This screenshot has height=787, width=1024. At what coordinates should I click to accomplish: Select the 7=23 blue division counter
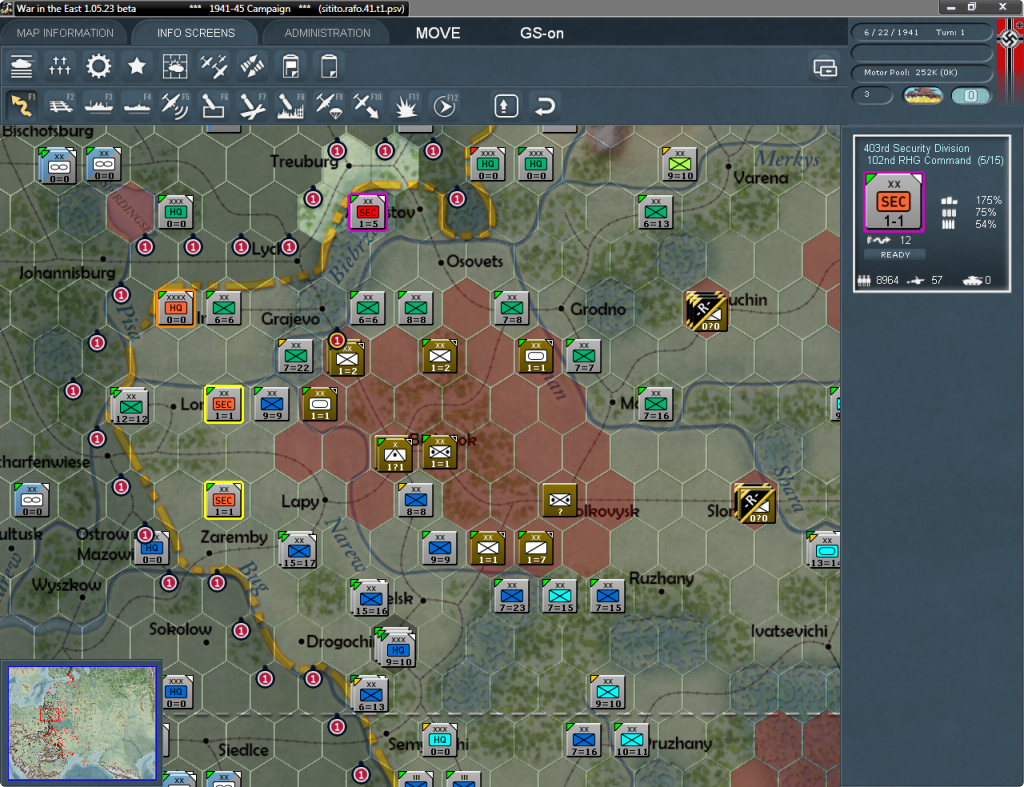click(512, 596)
